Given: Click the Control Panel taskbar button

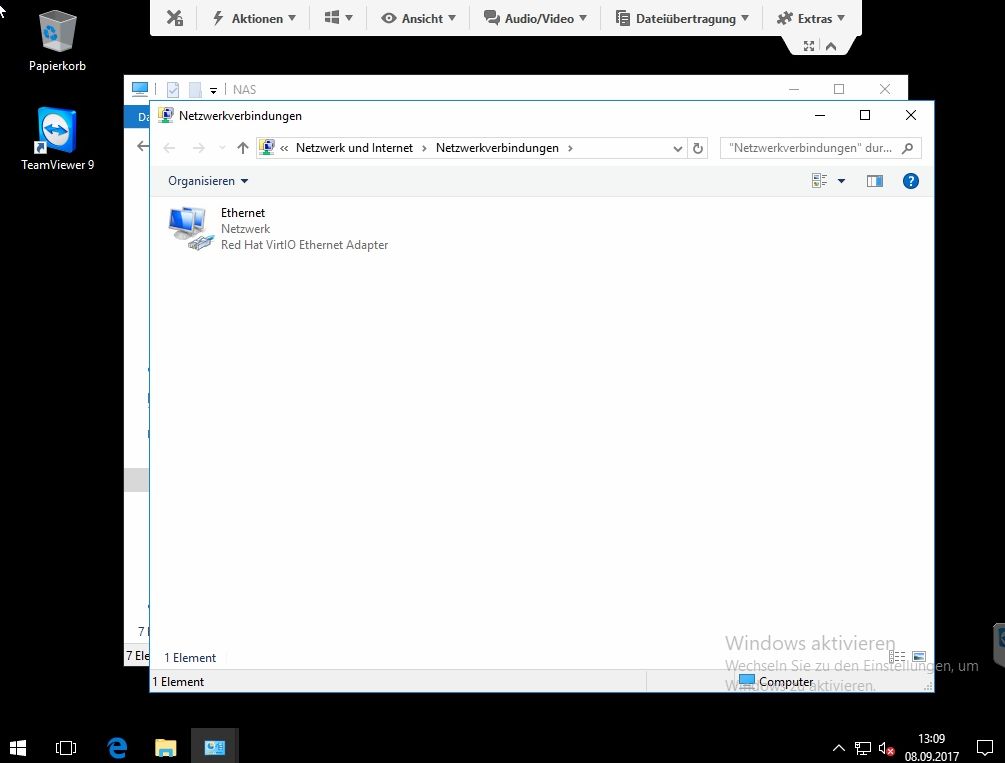Looking at the screenshot, I should [x=215, y=747].
